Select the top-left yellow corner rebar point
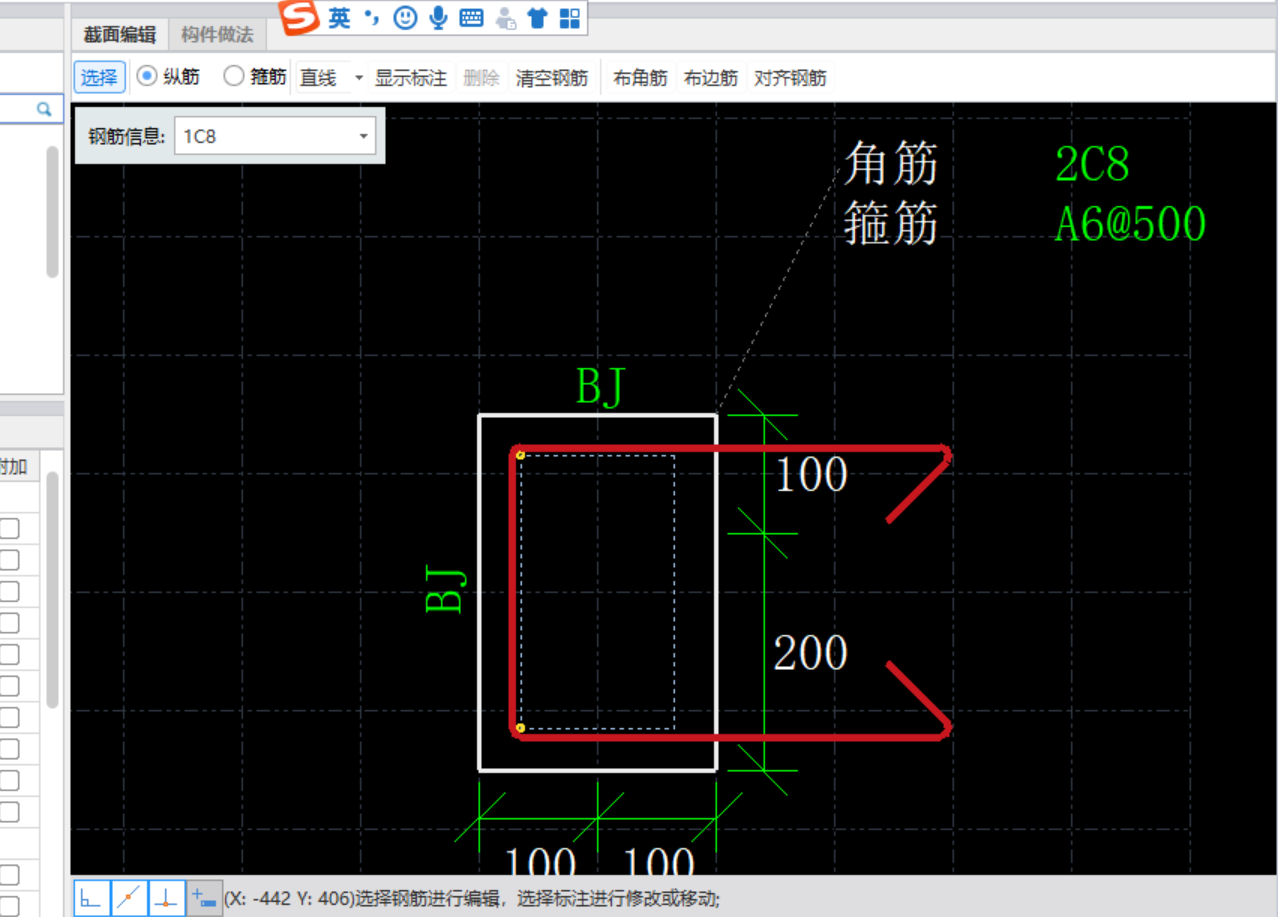The width and height of the screenshot is (1278, 917). [520, 455]
